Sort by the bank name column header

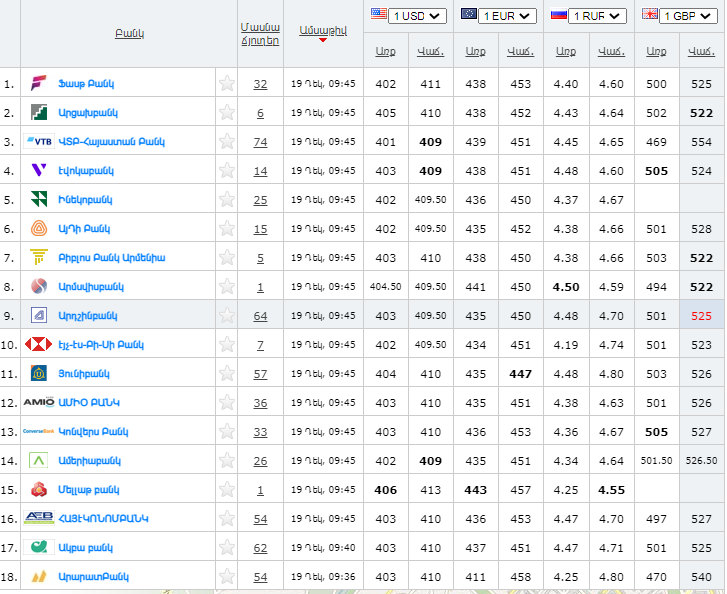[x=129, y=33]
